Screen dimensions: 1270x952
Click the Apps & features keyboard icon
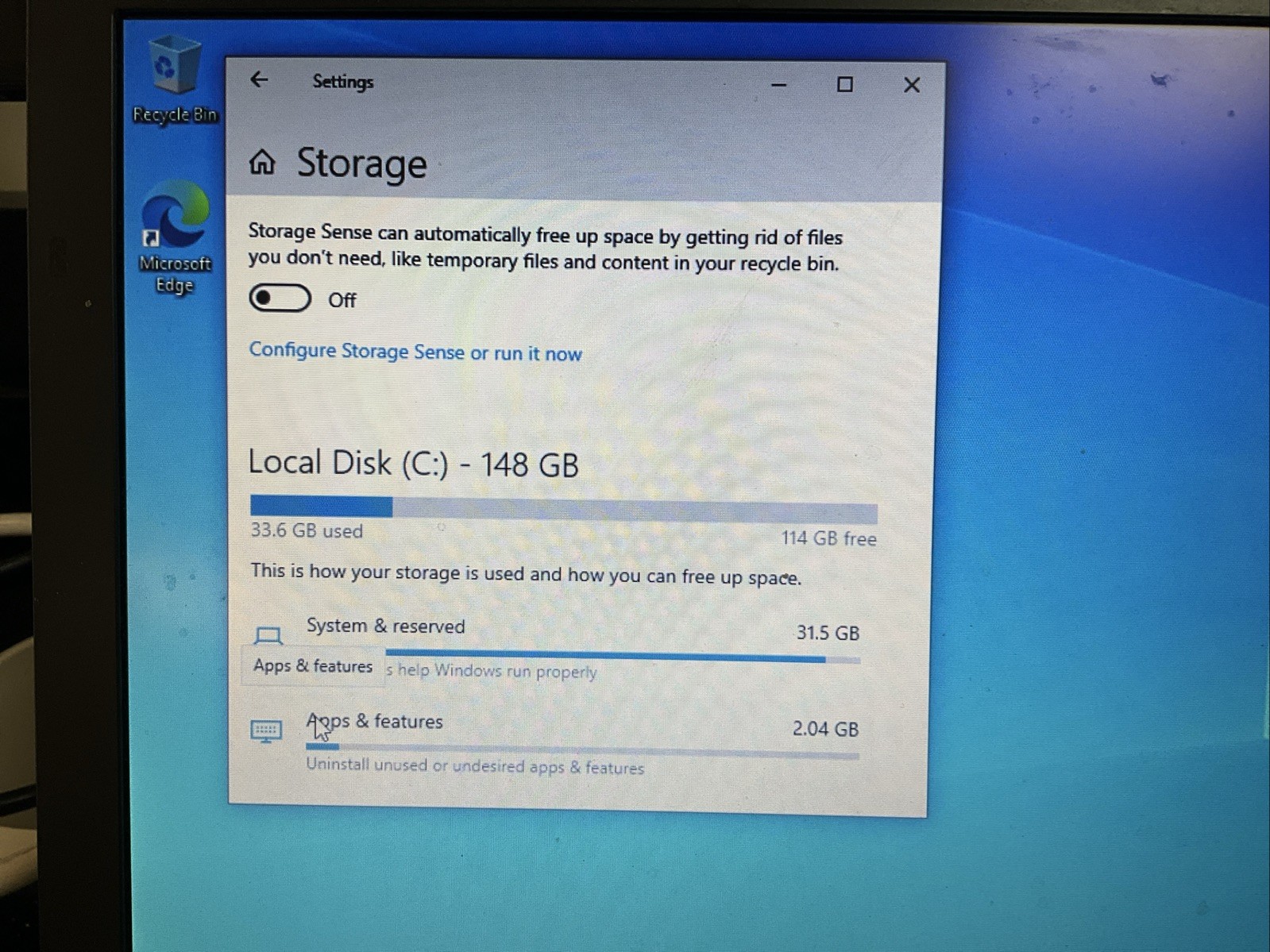pyautogui.click(x=266, y=730)
